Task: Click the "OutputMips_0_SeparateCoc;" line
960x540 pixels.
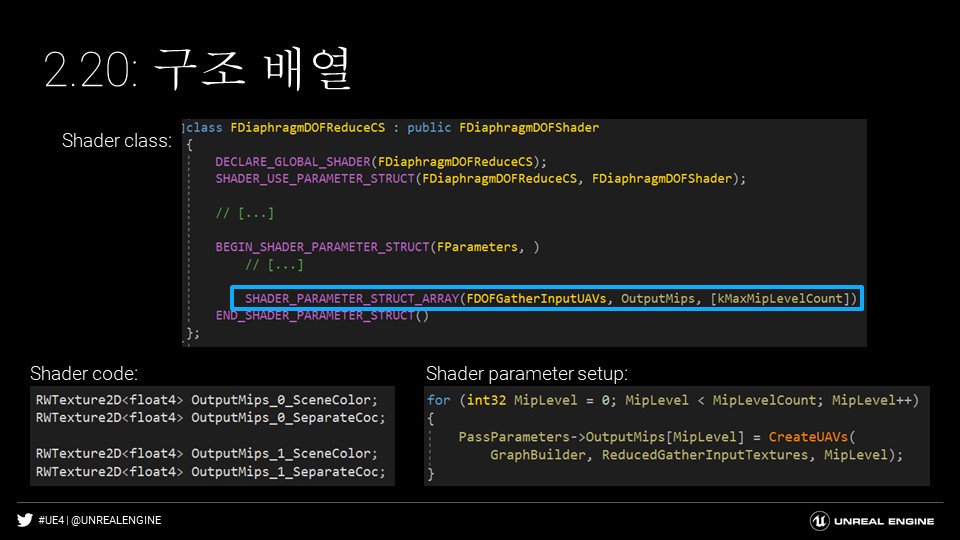Action: click(211, 418)
